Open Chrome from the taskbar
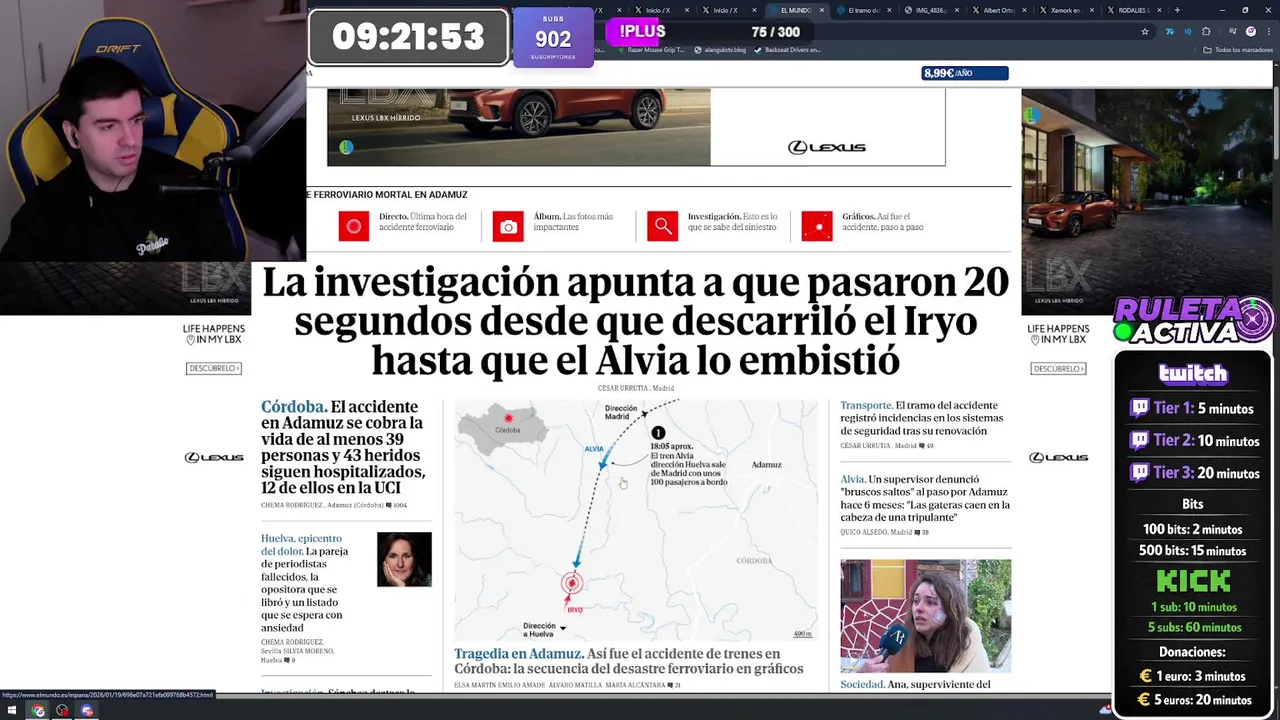1280x720 pixels. tap(38, 710)
